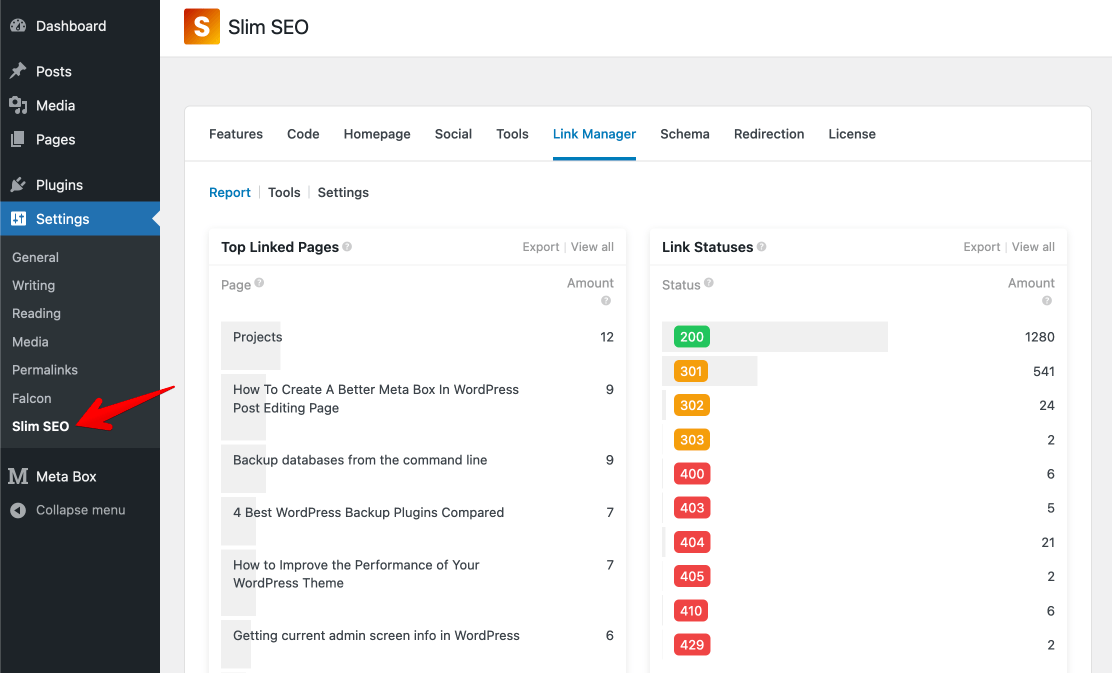Screen dimensions: 1112x673
Task: Open the License tab
Action: tap(852, 134)
